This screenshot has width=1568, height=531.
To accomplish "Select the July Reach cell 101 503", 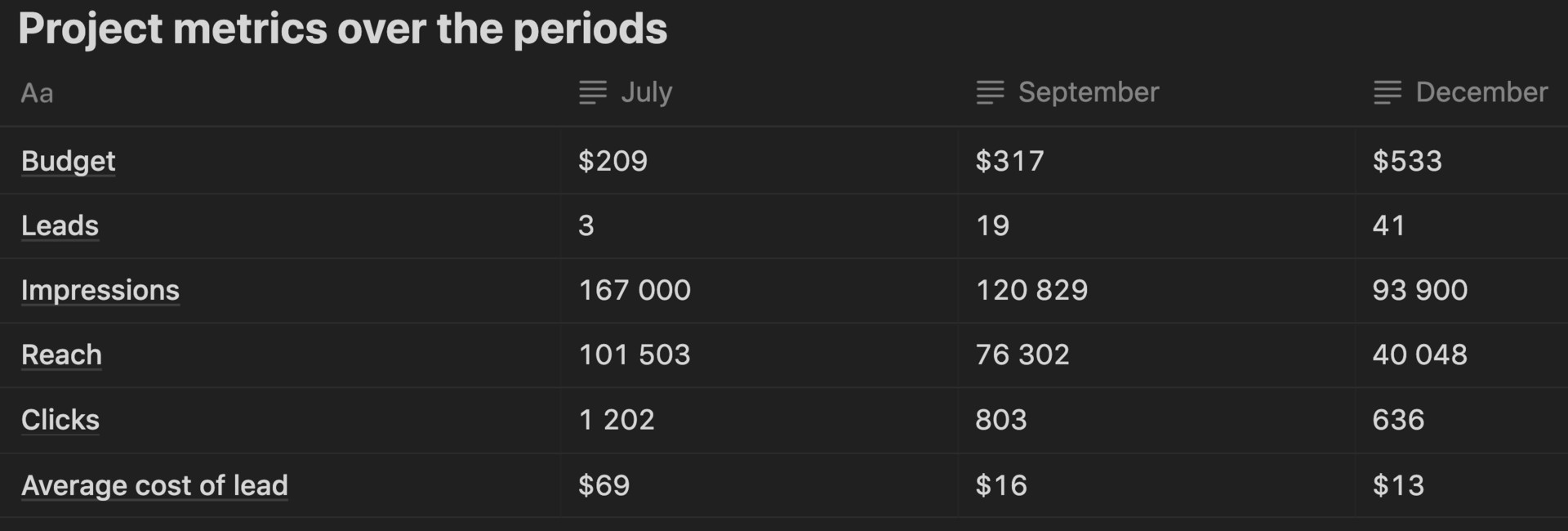I will pyautogui.click(x=634, y=355).
